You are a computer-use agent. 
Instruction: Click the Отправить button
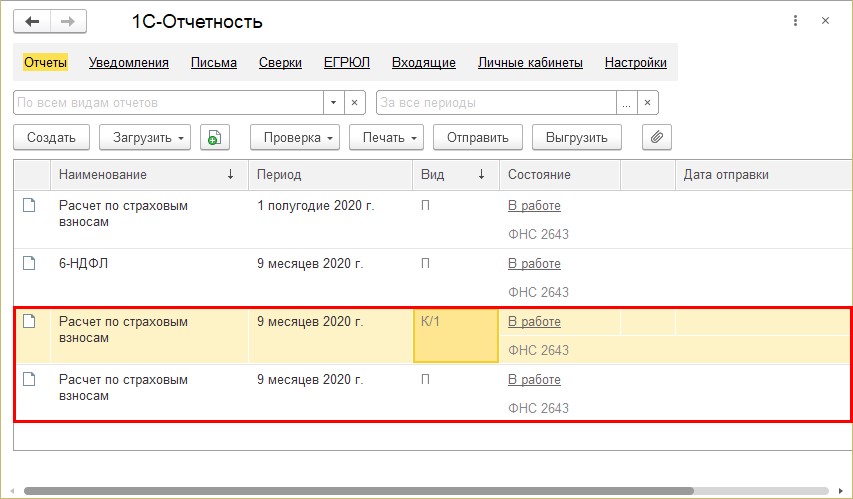click(x=478, y=137)
